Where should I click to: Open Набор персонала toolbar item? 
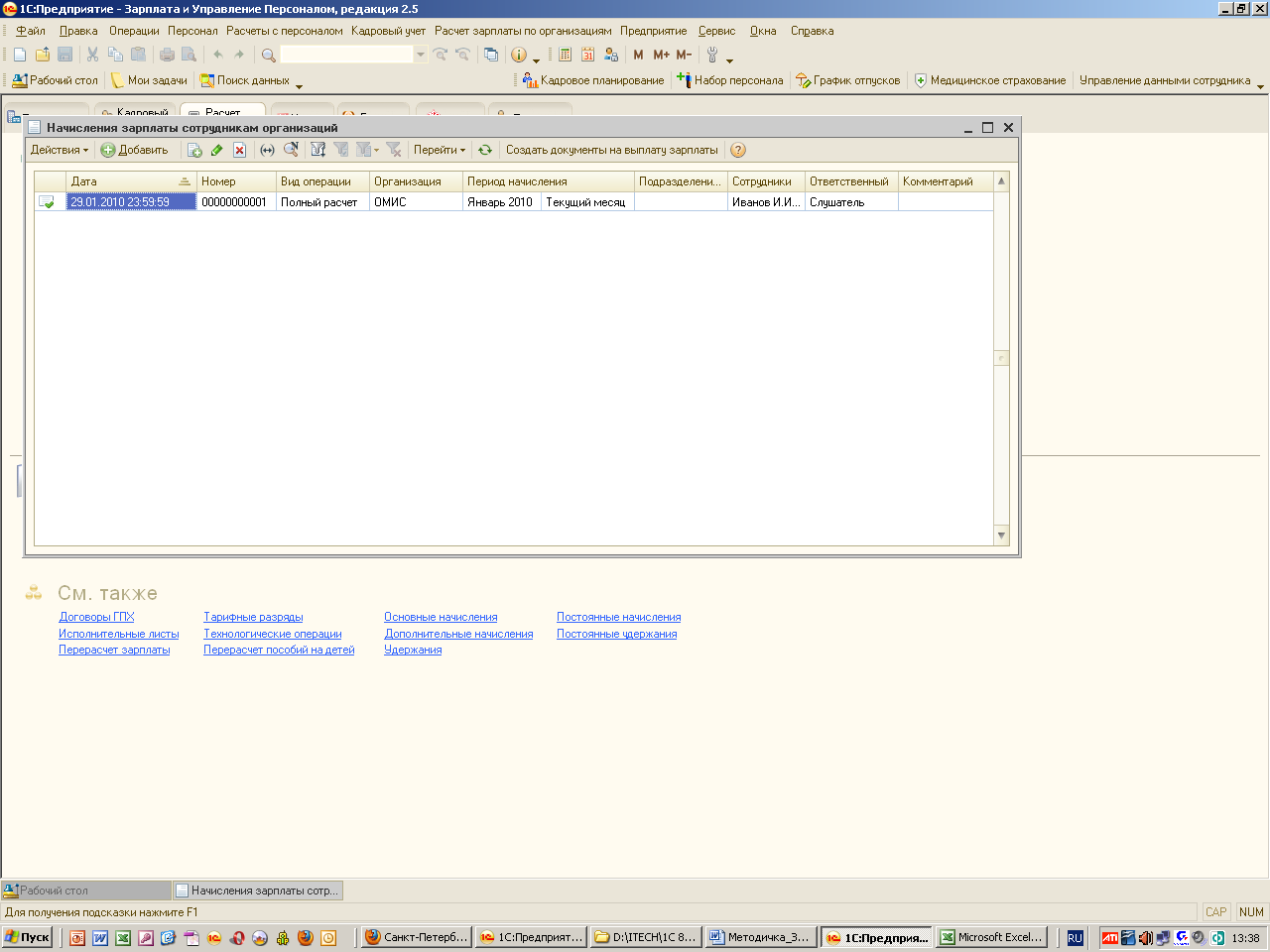(729, 80)
